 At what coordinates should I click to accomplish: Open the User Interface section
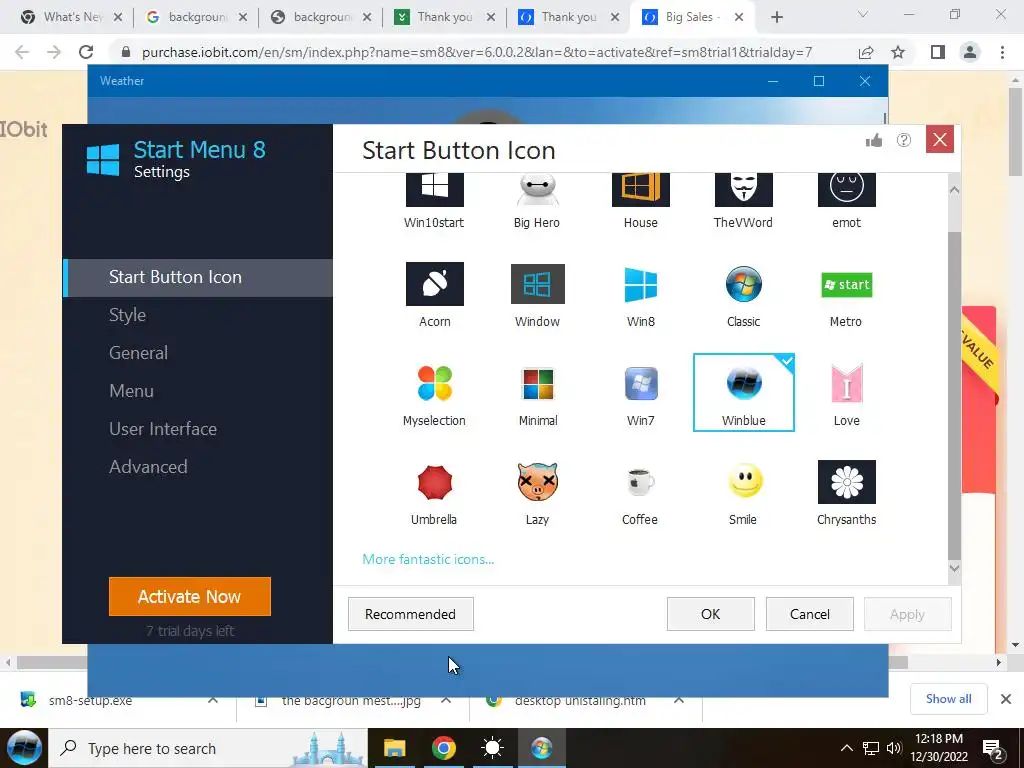163,428
